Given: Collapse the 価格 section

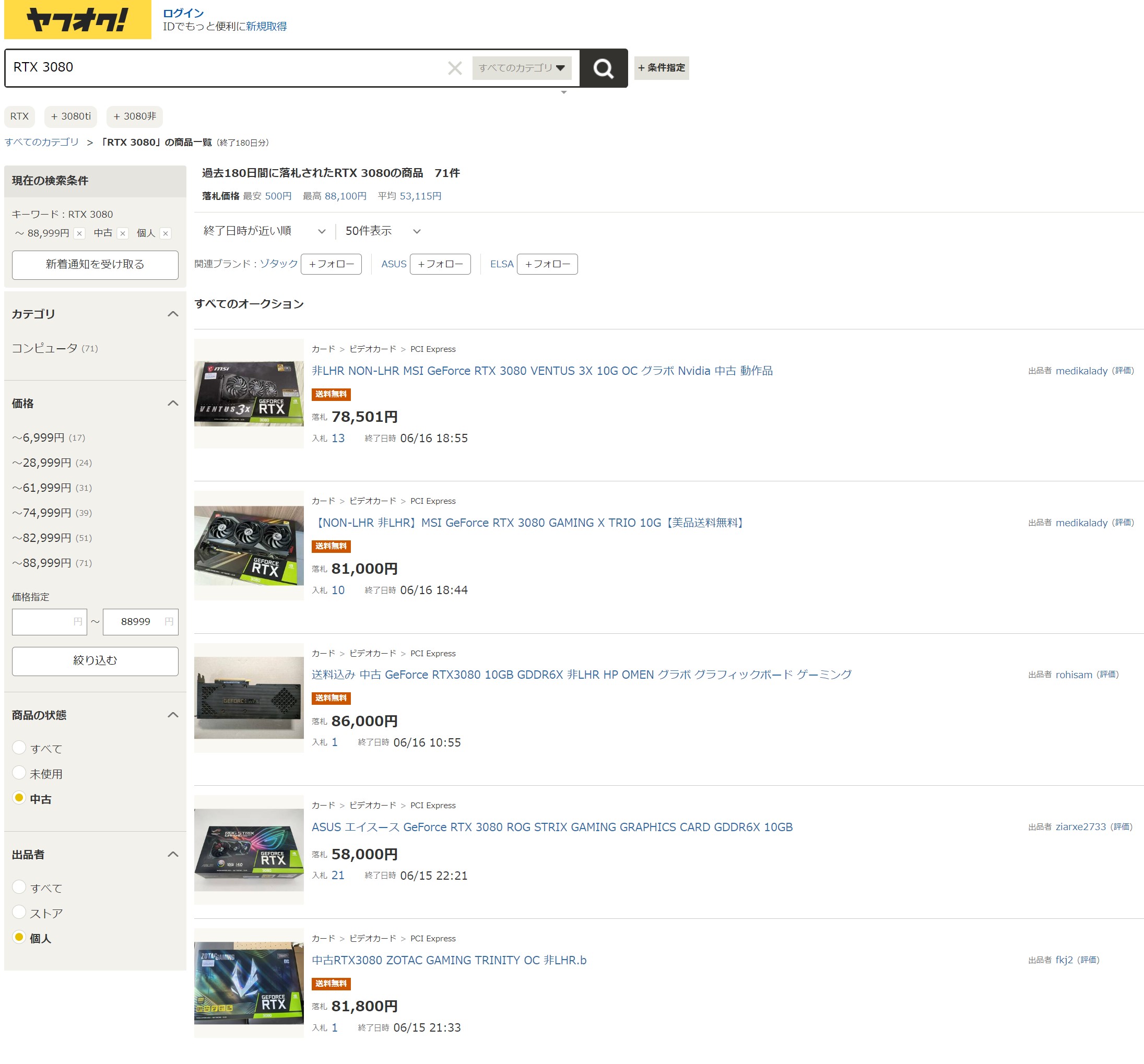Looking at the screenshot, I should click(x=173, y=403).
